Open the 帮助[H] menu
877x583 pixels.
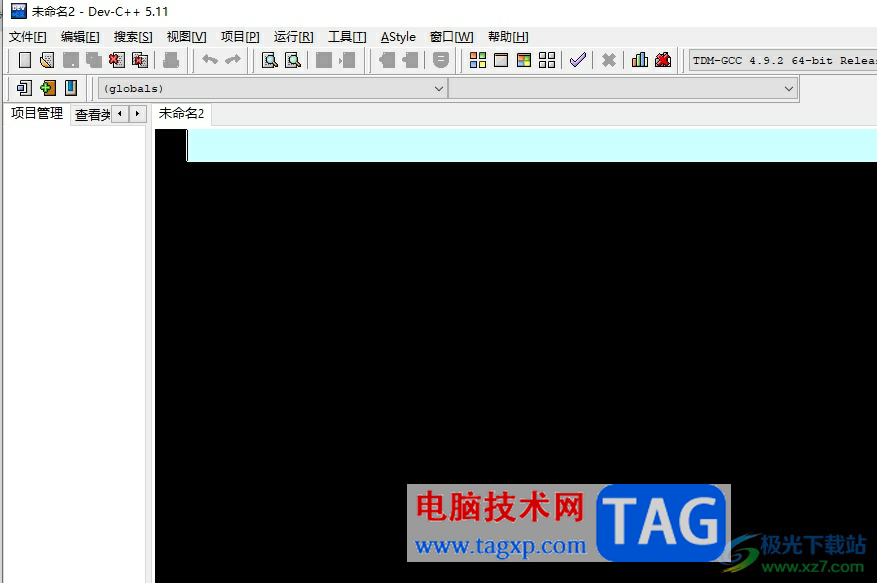point(508,37)
